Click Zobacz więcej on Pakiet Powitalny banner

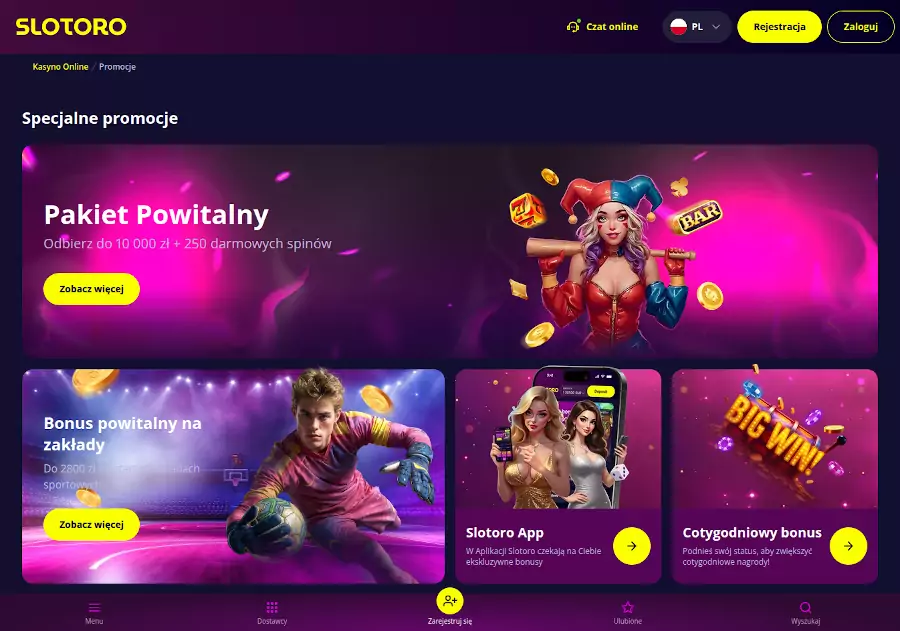pos(91,289)
